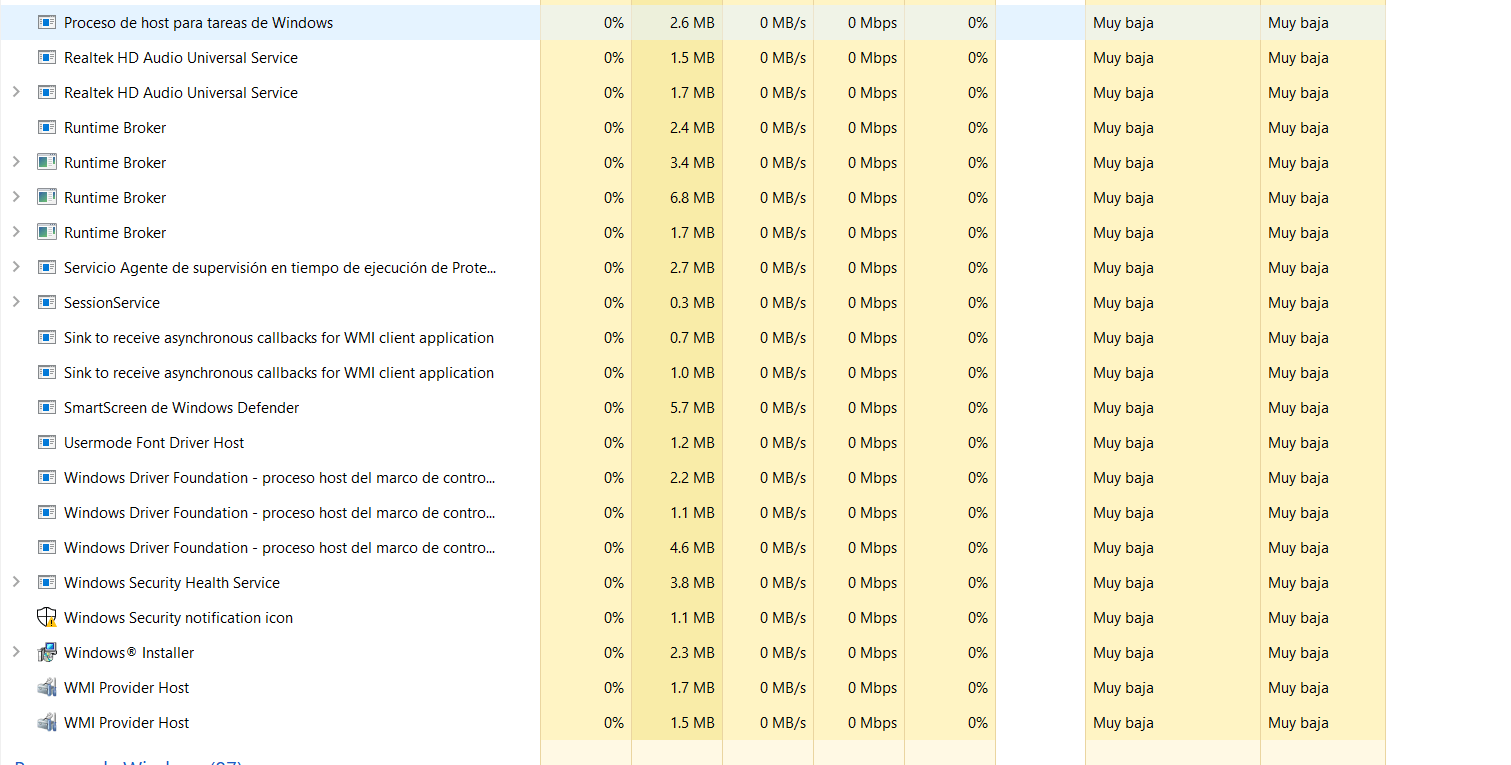Select 'Windows® Installer' process name text

[x=129, y=652]
